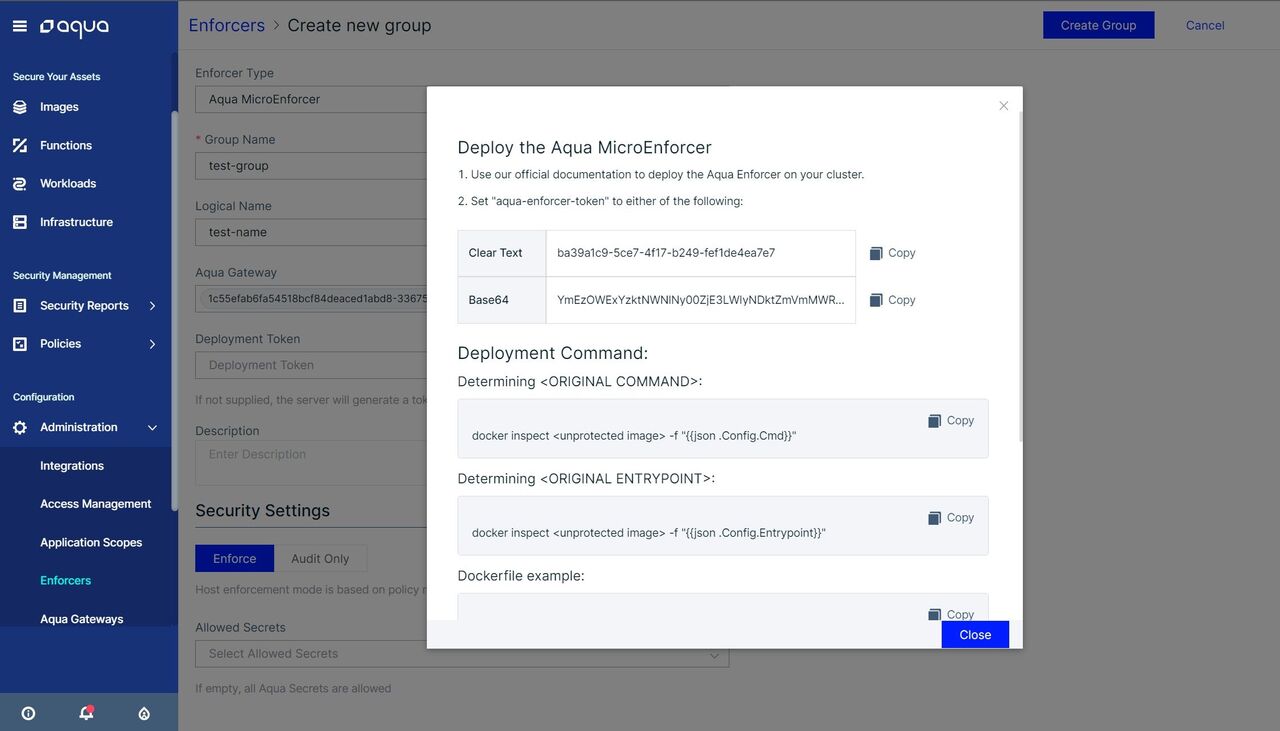The image size is (1280, 731).
Task: Select the Enforce mode
Action: point(235,559)
